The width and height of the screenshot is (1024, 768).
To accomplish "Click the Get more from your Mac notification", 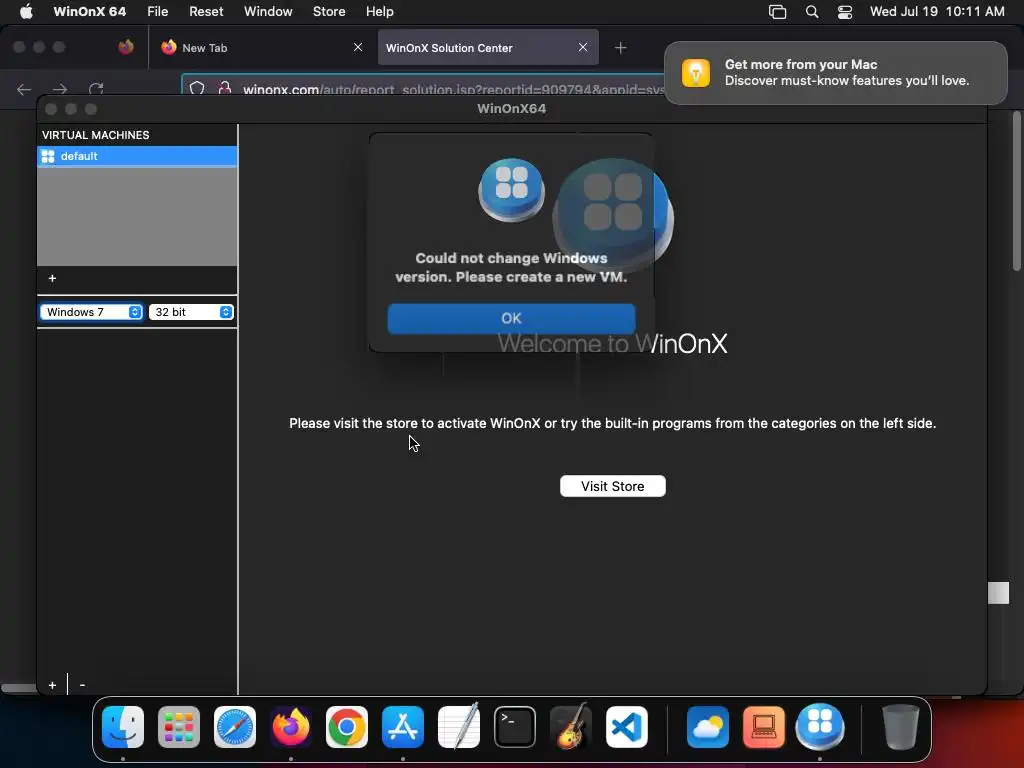I will click(835, 72).
